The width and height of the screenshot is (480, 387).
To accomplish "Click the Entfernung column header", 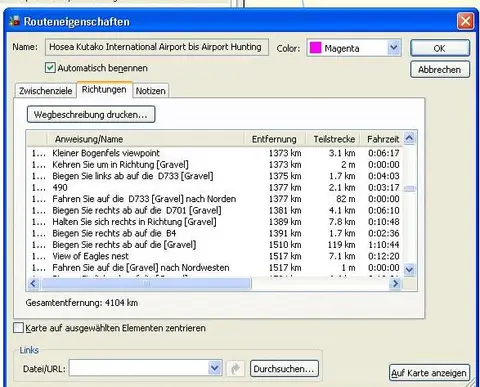I will (x=275, y=139).
